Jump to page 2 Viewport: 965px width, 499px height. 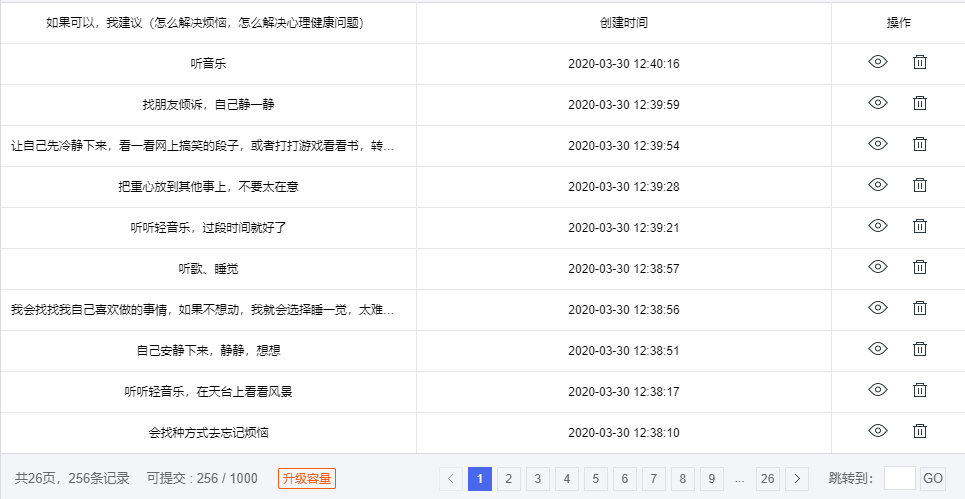(x=509, y=479)
